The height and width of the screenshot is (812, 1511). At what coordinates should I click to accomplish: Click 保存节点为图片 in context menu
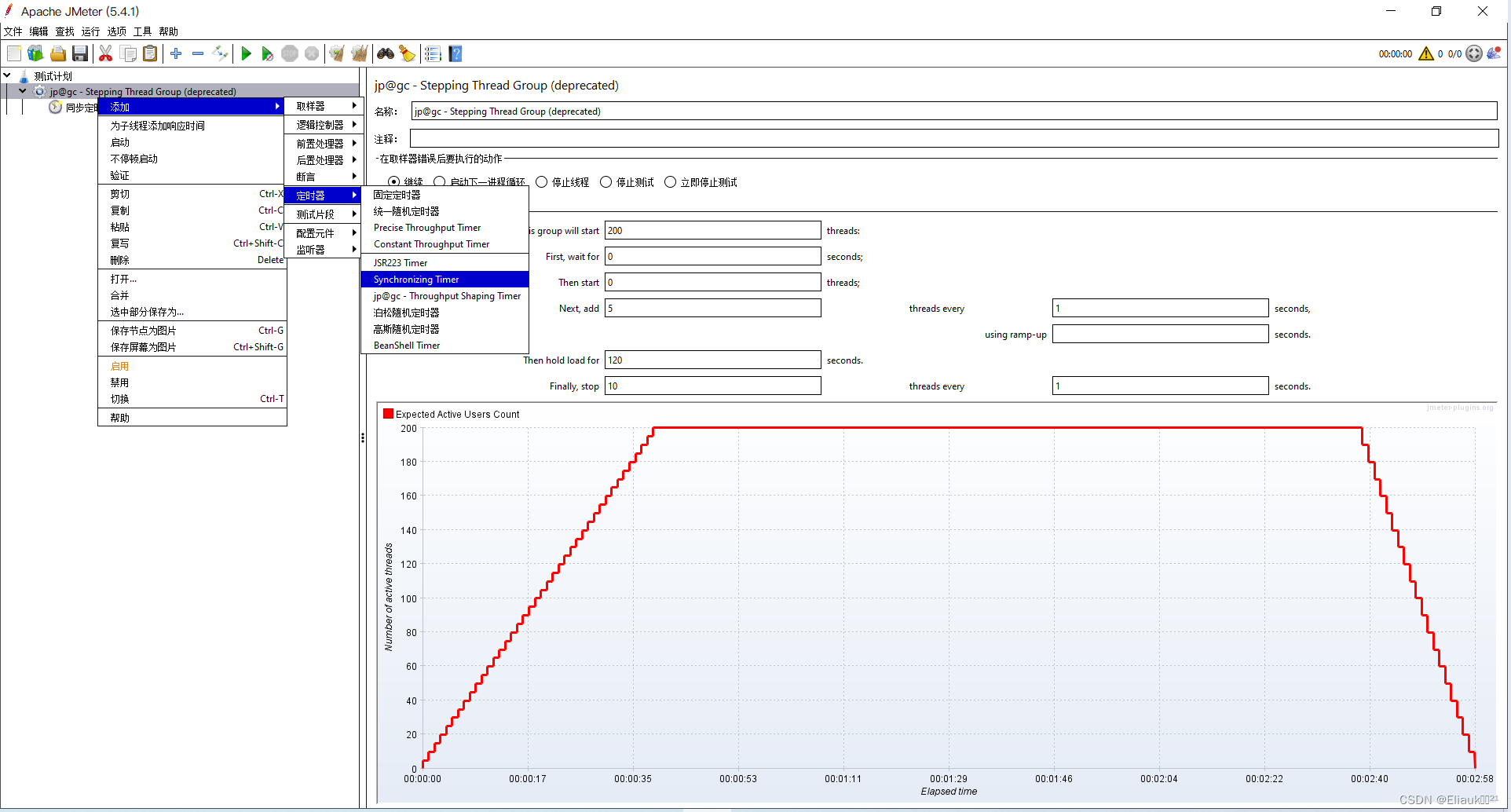pyautogui.click(x=192, y=331)
